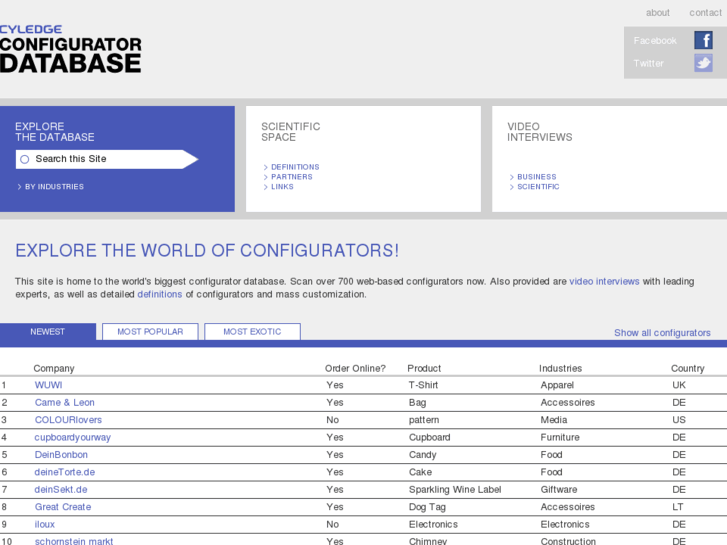Click the Facebook text link
727x545 pixels.
pyautogui.click(x=655, y=41)
